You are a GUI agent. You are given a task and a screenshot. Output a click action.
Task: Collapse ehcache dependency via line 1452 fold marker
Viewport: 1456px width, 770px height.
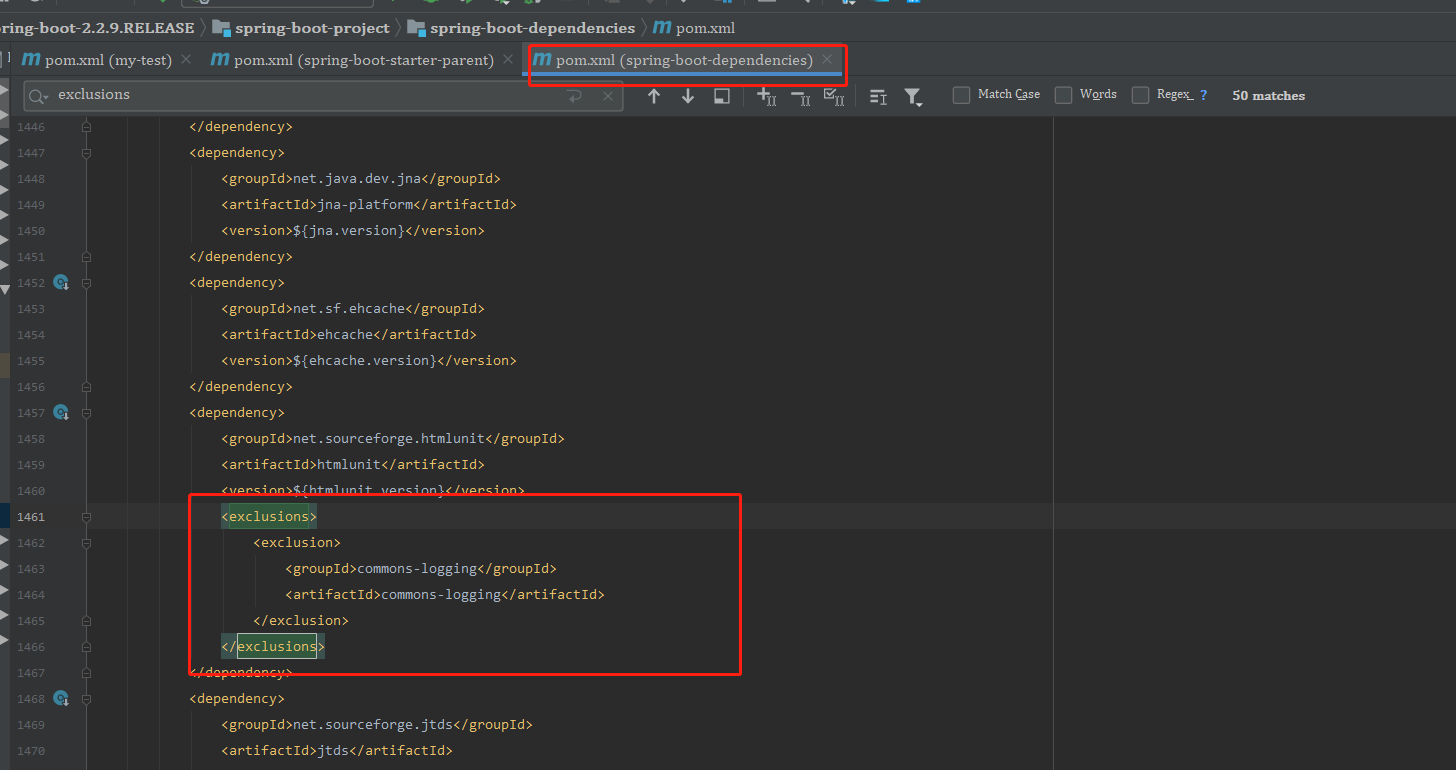click(86, 283)
